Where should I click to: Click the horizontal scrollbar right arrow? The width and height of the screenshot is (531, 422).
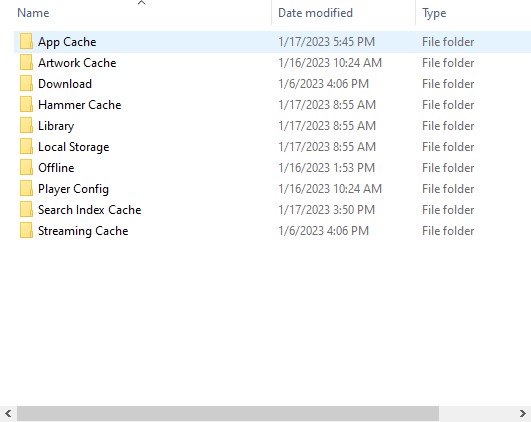pyautogui.click(x=523, y=414)
